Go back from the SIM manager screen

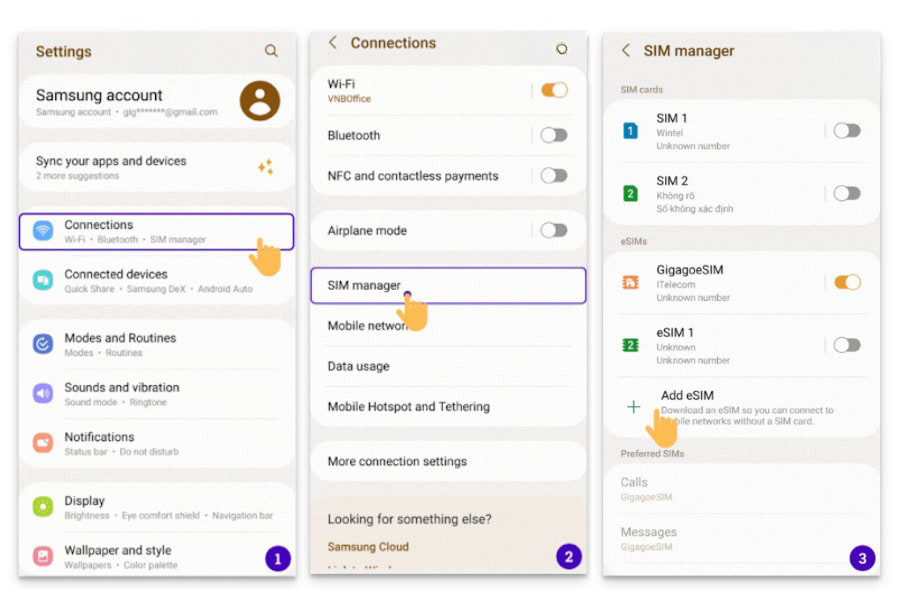626,51
